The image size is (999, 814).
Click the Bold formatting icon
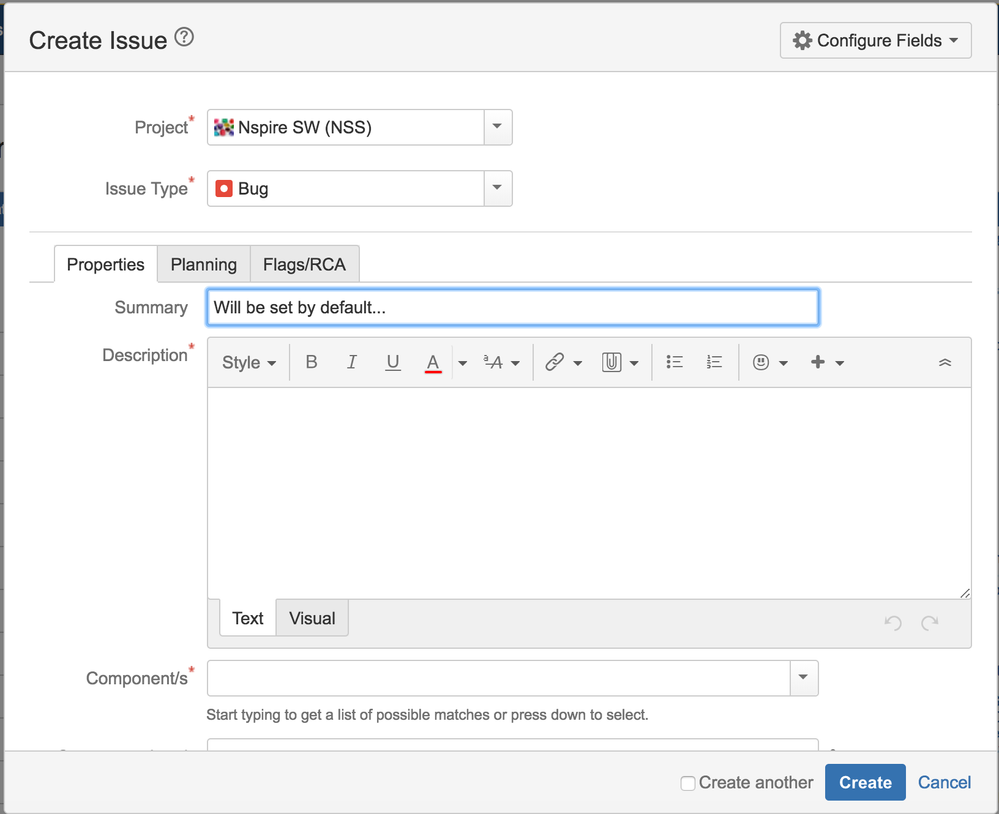311,362
